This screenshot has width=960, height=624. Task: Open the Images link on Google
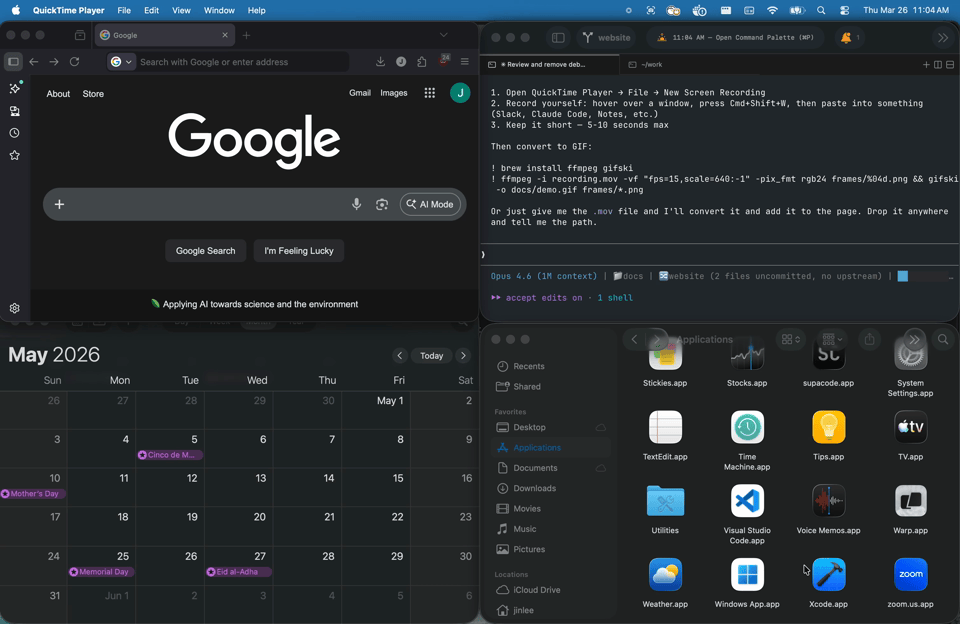click(394, 93)
